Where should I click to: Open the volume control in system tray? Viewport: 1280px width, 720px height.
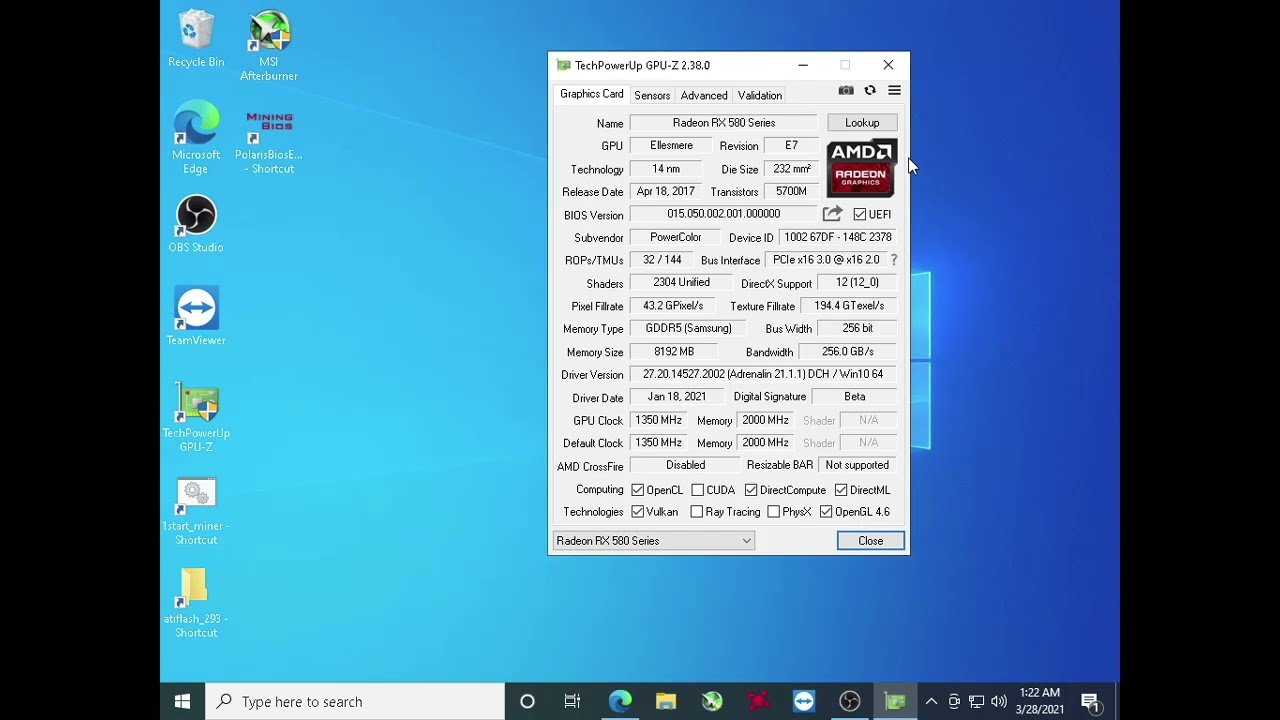click(998, 702)
